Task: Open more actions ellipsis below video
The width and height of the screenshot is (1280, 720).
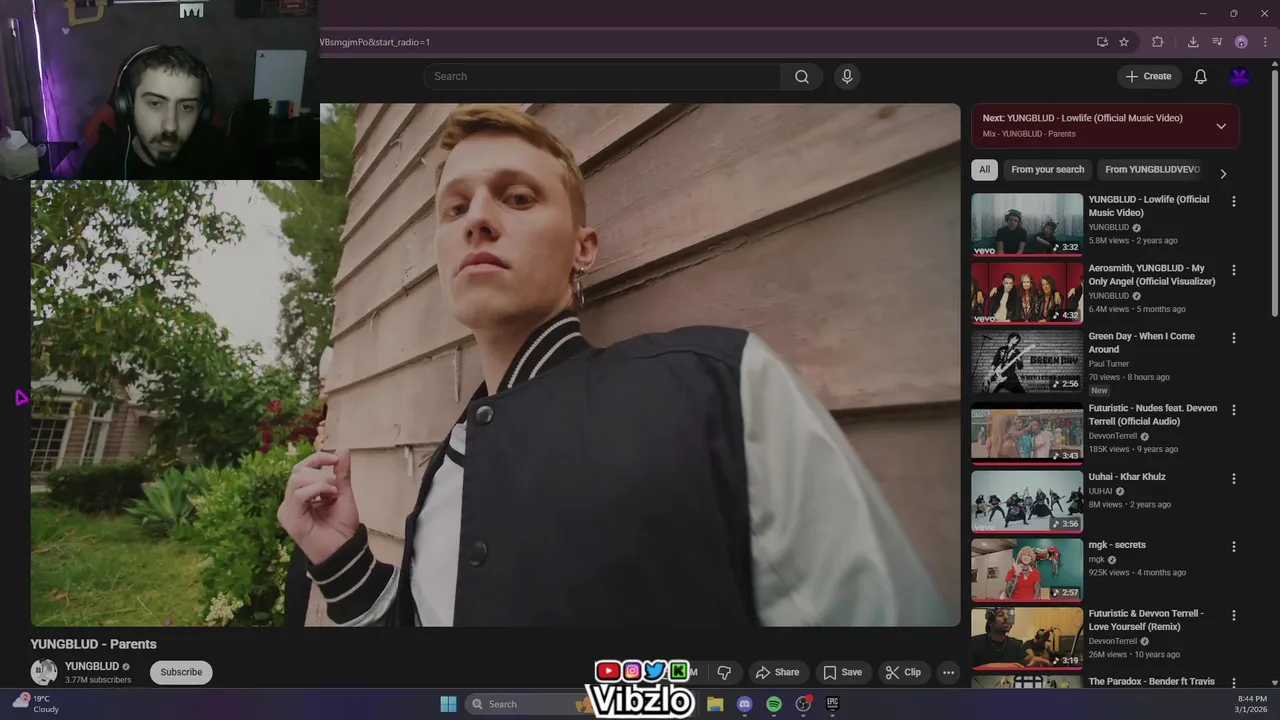Action: click(x=948, y=672)
